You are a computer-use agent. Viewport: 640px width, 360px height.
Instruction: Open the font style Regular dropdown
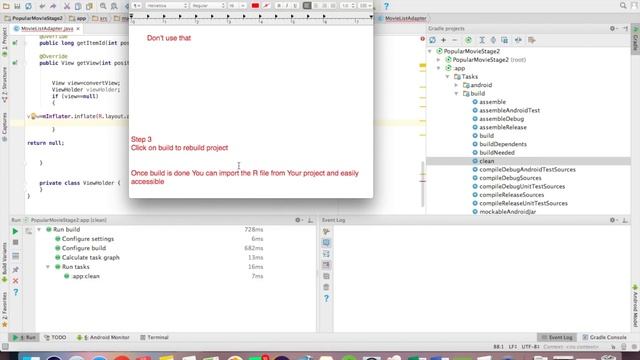click(208, 6)
